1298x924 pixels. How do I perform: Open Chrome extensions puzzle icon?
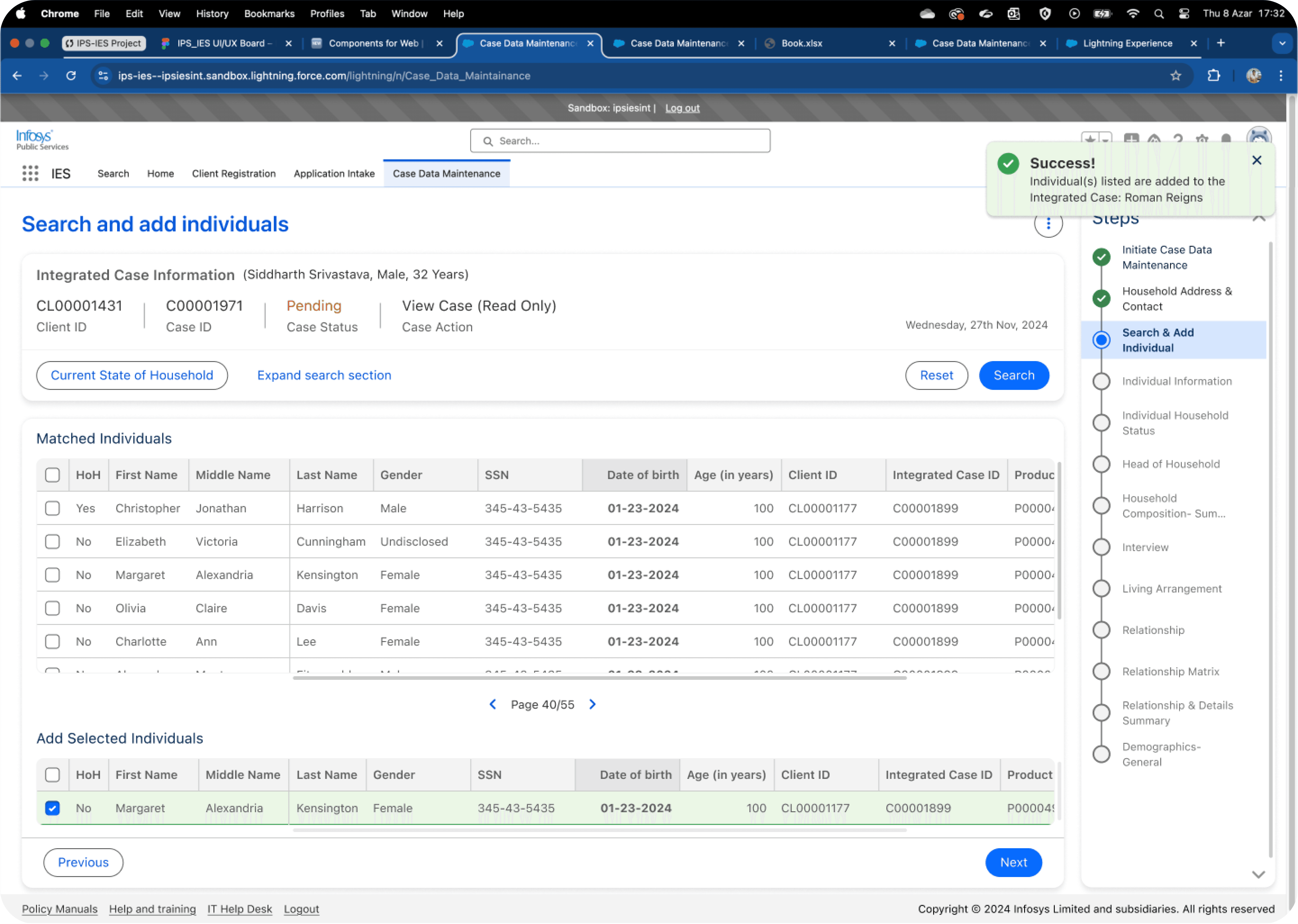[x=1214, y=76]
